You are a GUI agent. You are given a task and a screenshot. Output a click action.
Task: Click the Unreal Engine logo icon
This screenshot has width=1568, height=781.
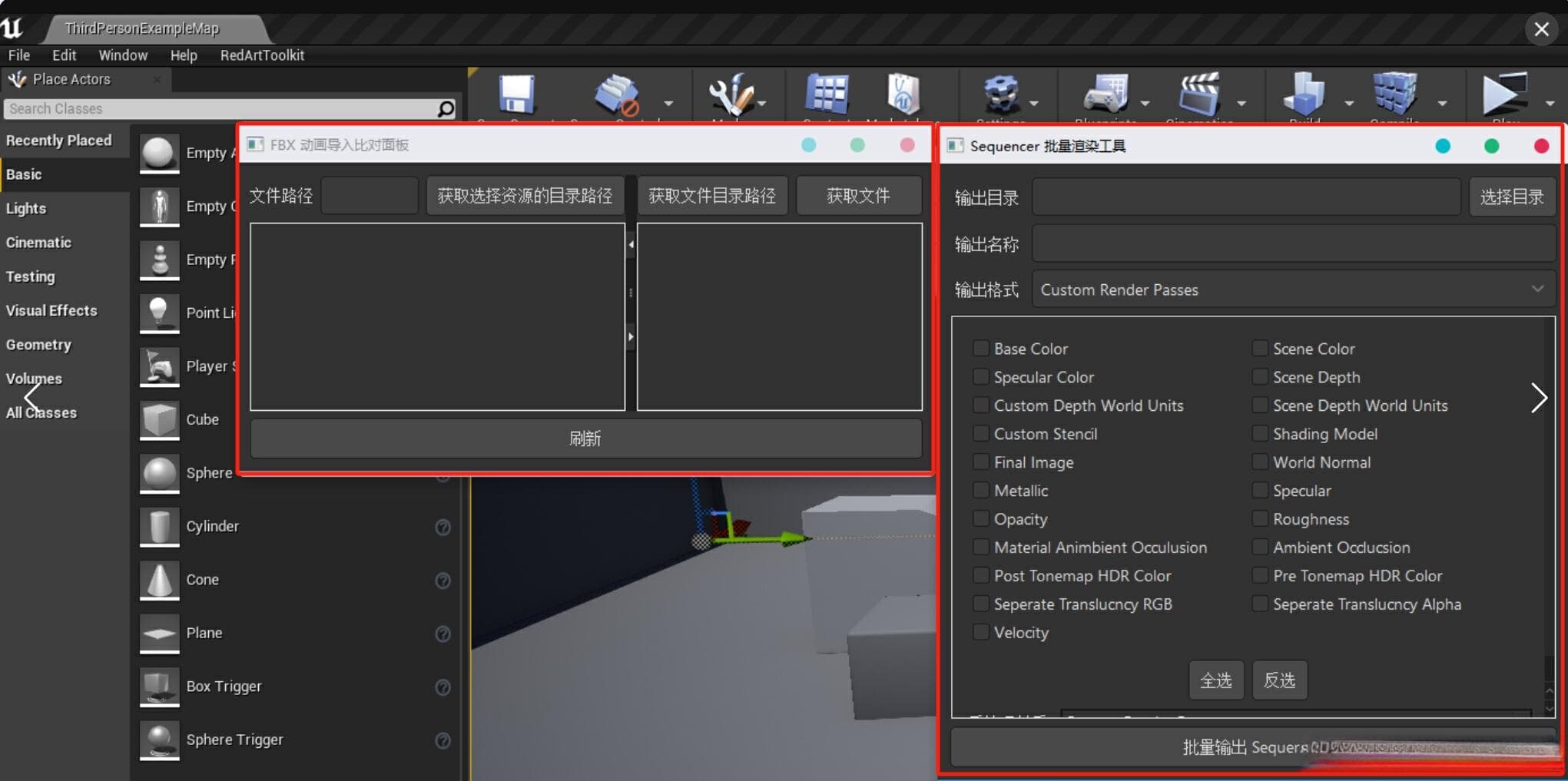12,28
